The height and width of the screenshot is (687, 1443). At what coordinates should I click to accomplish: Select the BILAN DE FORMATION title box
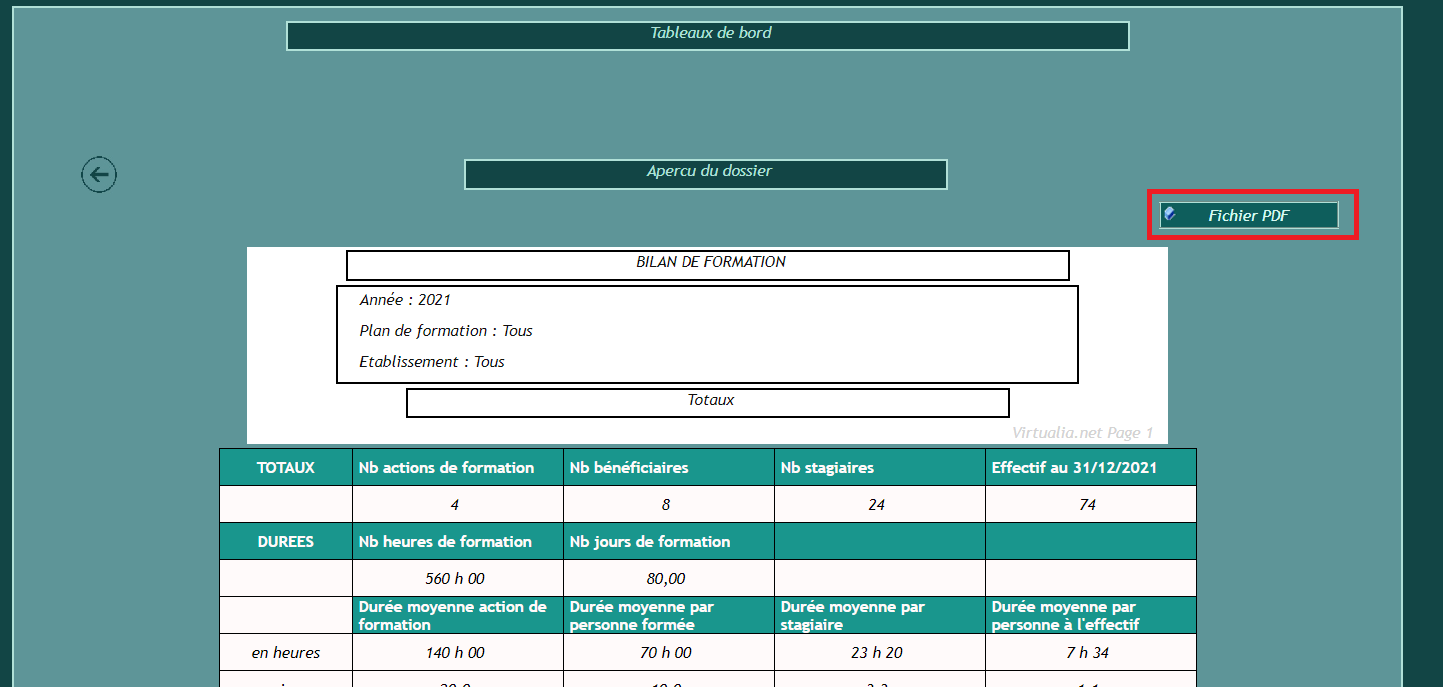[708, 265]
